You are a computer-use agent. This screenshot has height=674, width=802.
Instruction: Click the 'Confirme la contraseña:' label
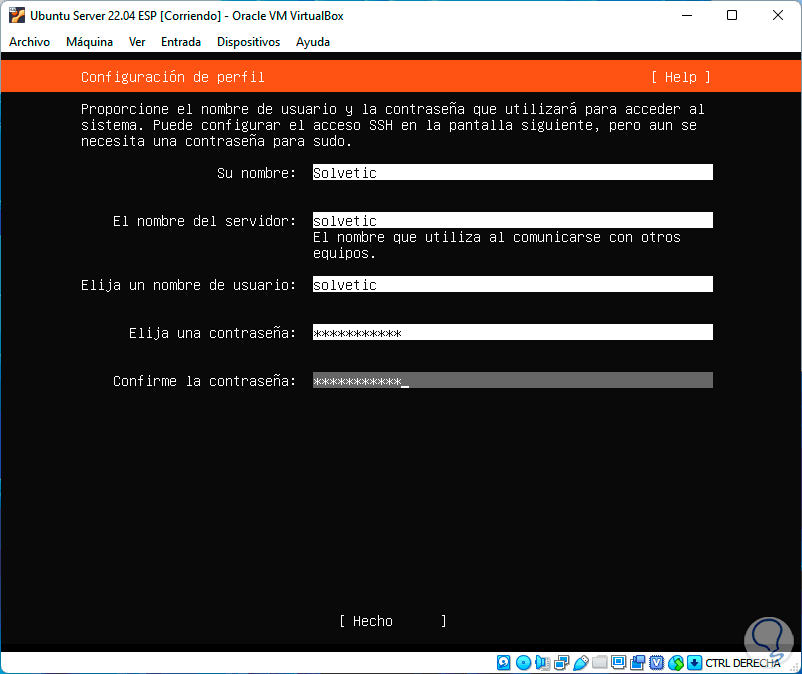point(204,381)
